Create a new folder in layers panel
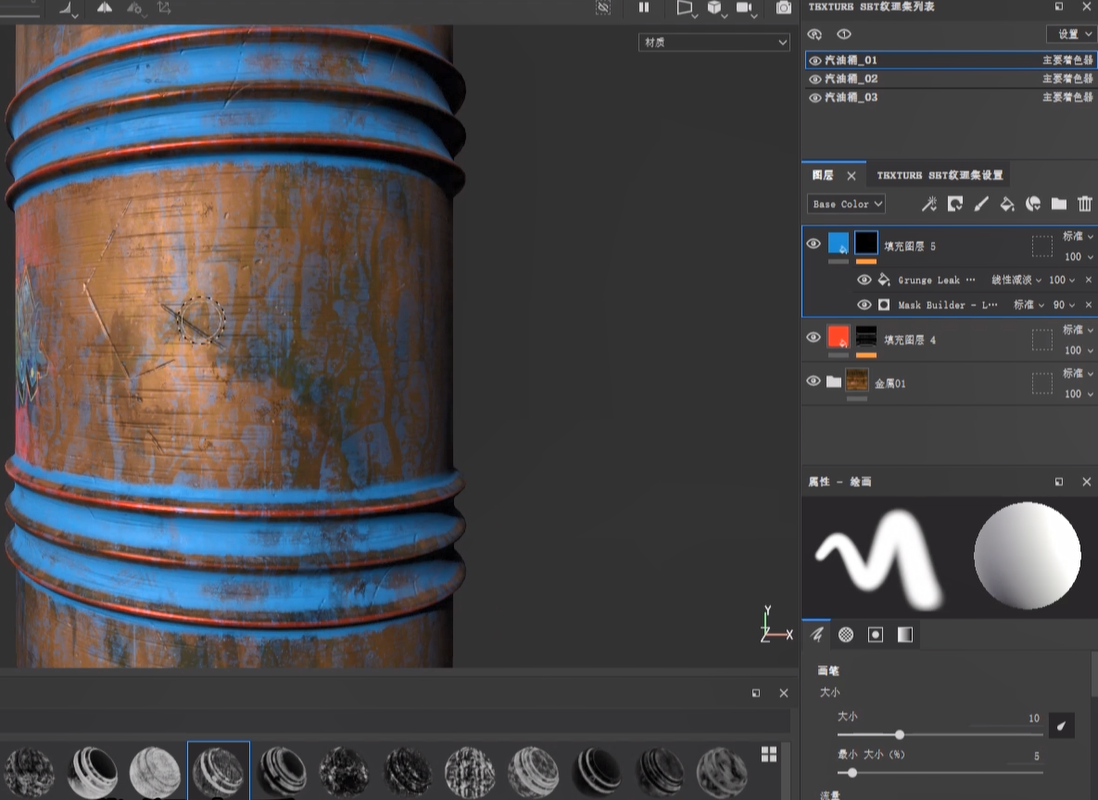Viewport: 1098px width, 800px height. [x=1059, y=204]
